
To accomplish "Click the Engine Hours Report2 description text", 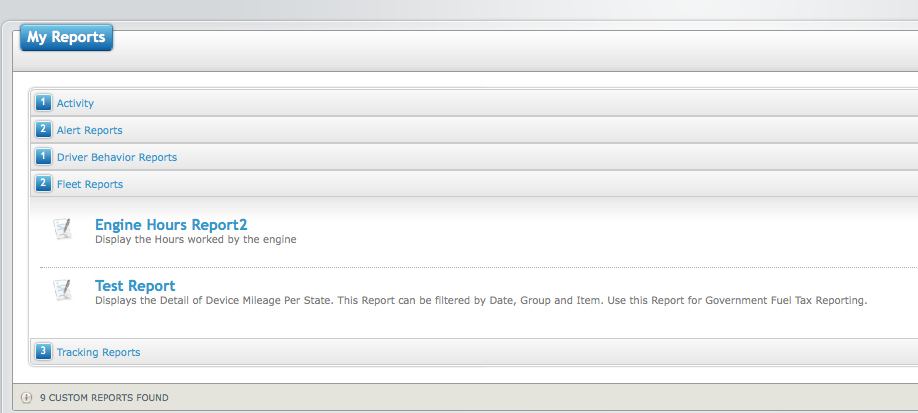I will (x=196, y=240).
